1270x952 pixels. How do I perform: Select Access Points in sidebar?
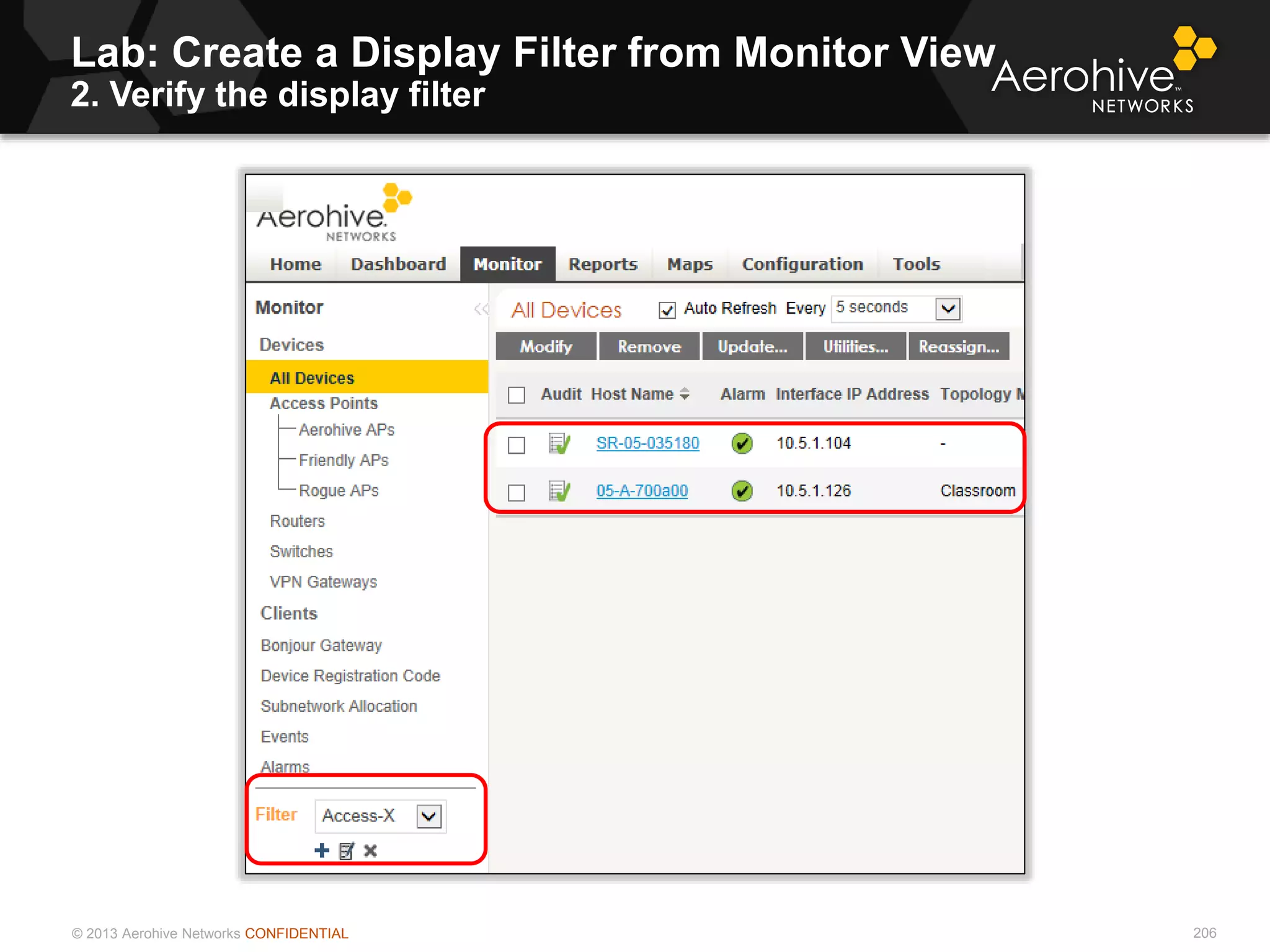point(324,404)
